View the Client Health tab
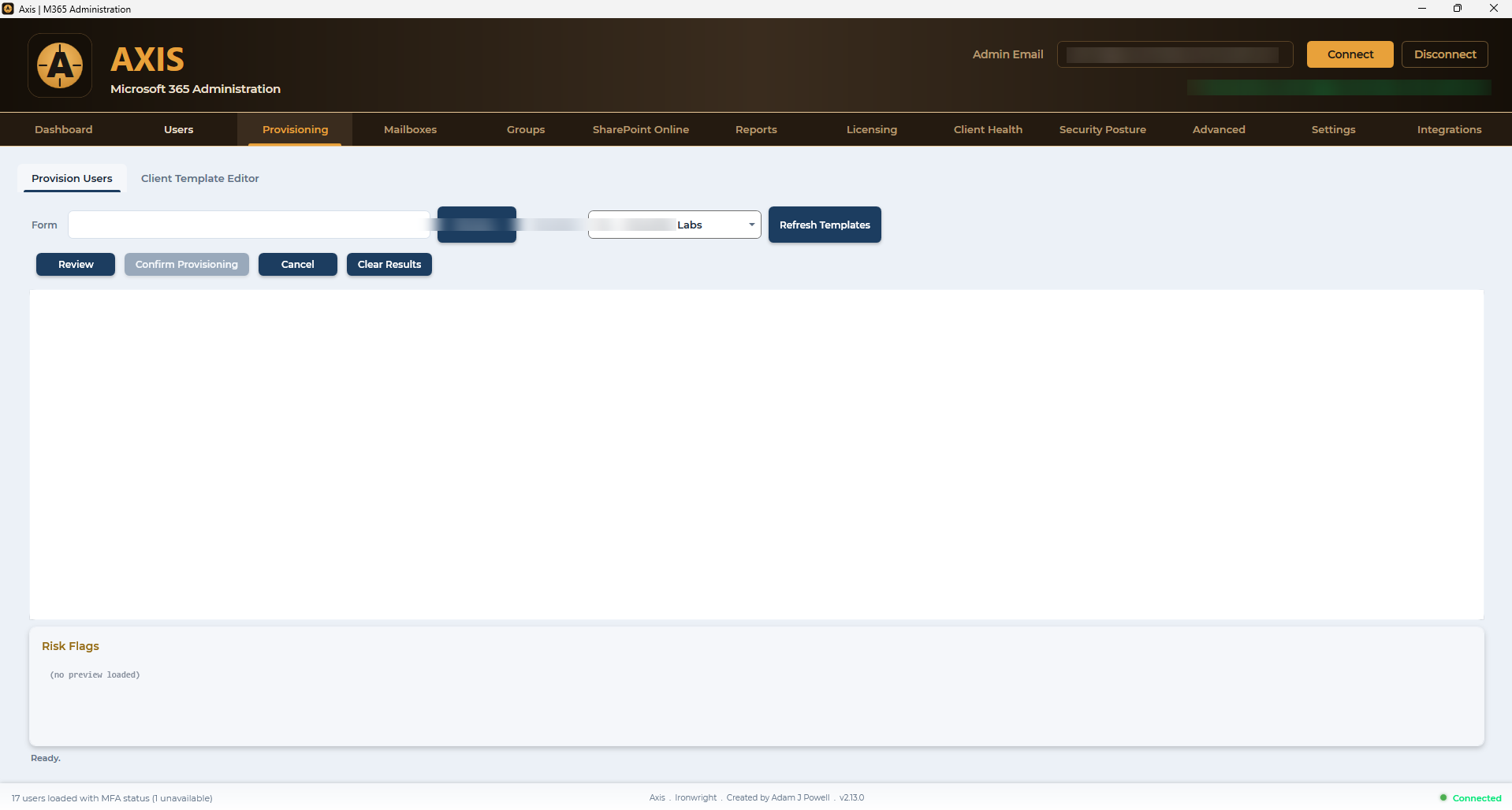The image size is (1512, 810). click(x=988, y=129)
